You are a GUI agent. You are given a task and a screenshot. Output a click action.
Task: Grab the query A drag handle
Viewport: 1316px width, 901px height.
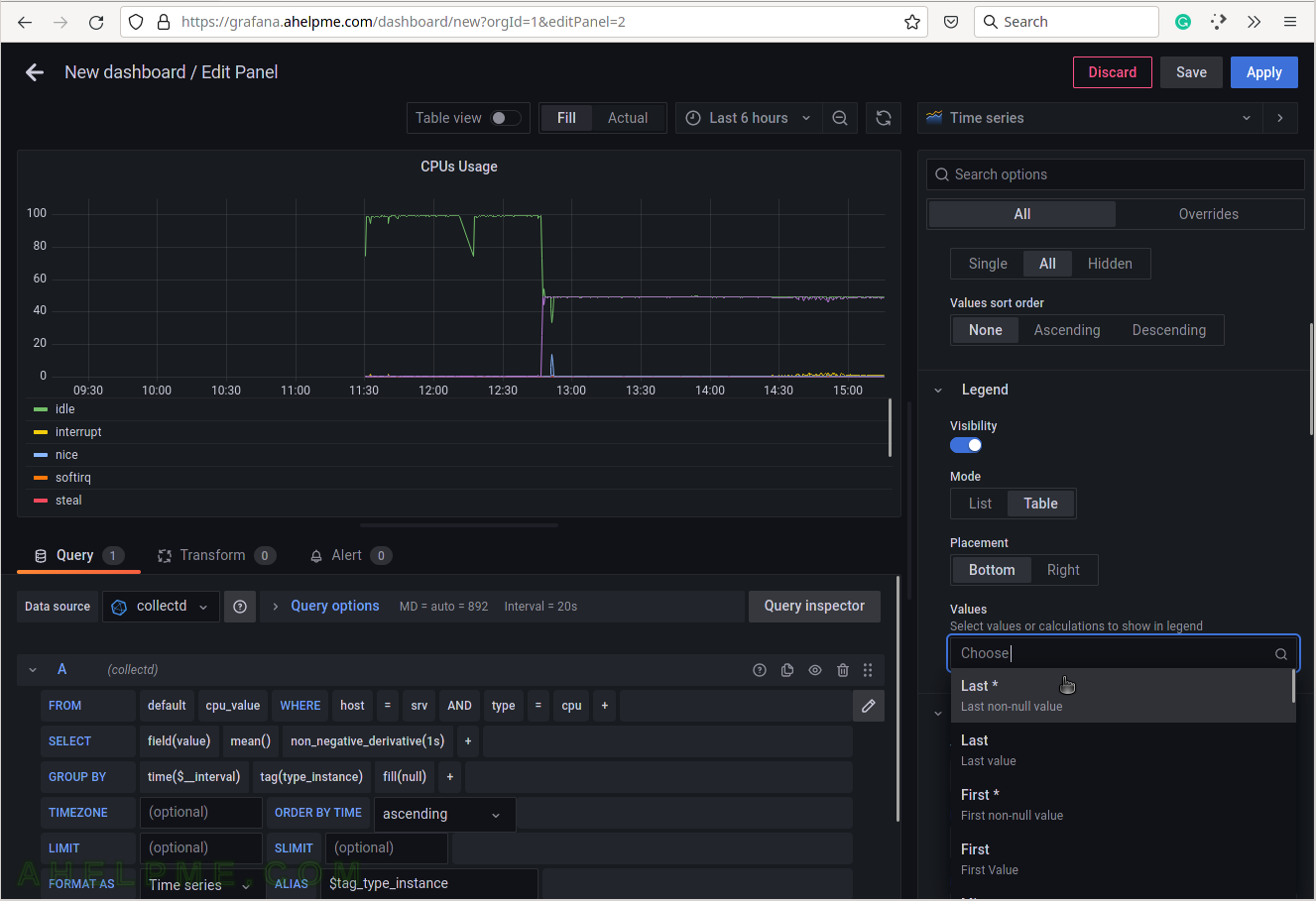coord(868,670)
